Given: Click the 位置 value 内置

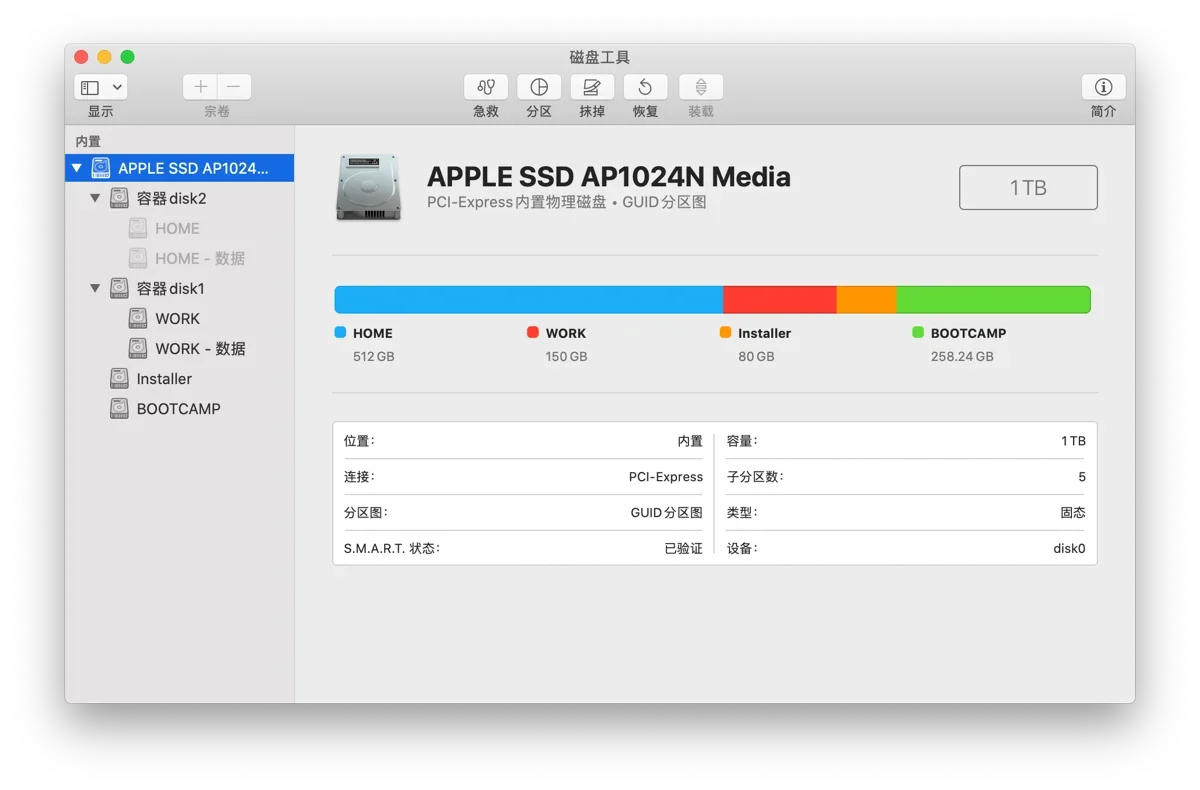Looking at the screenshot, I should pos(690,441).
